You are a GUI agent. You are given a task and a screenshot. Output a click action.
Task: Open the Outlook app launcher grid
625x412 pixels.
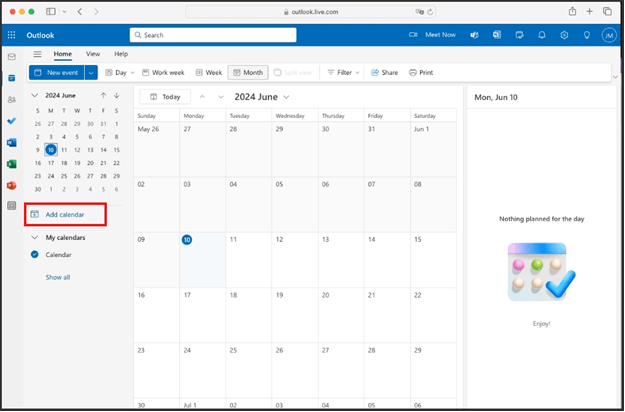(x=12, y=35)
